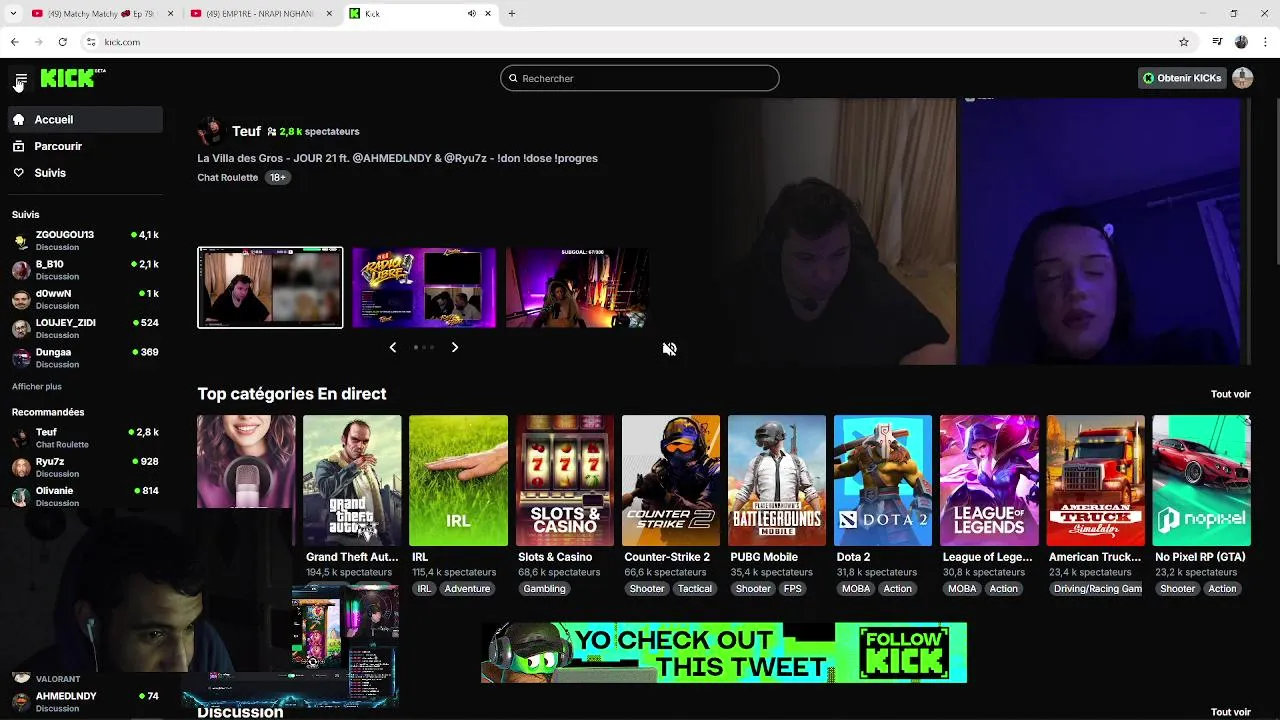Click the Driving/Racing Game tag

point(1097,589)
